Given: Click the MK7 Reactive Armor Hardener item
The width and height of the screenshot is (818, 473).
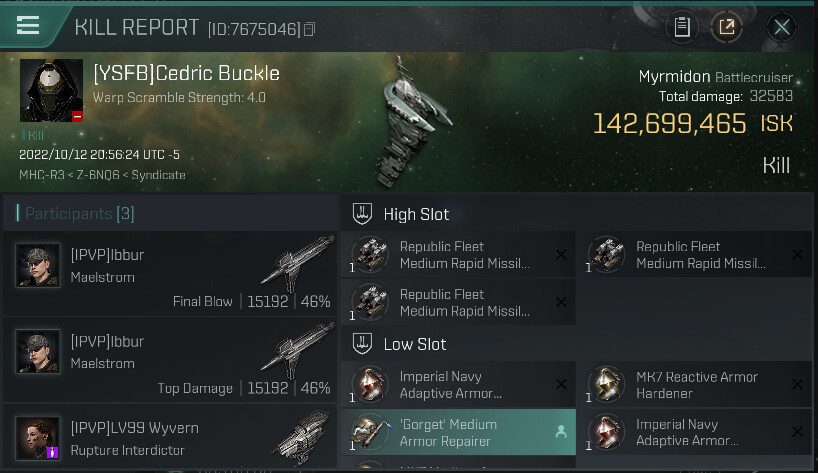Looking at the screenshot, I should tap(695, 385).
